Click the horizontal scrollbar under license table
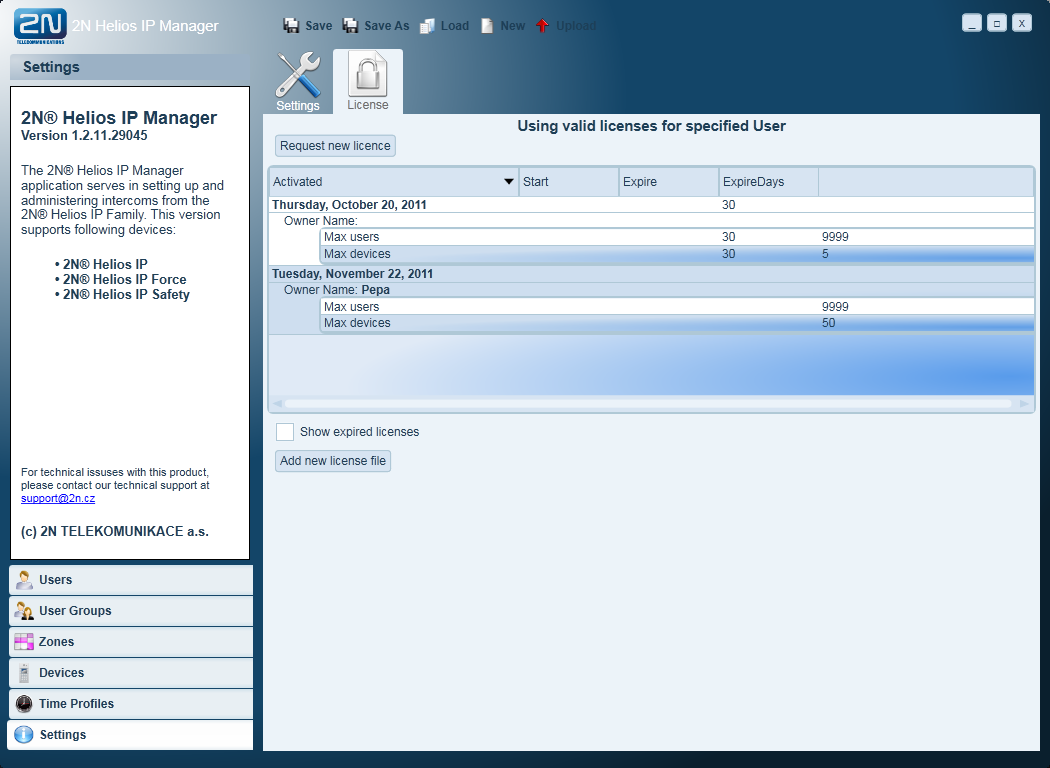This screenshot has height=768, width=1050. (x=648, y=404)
